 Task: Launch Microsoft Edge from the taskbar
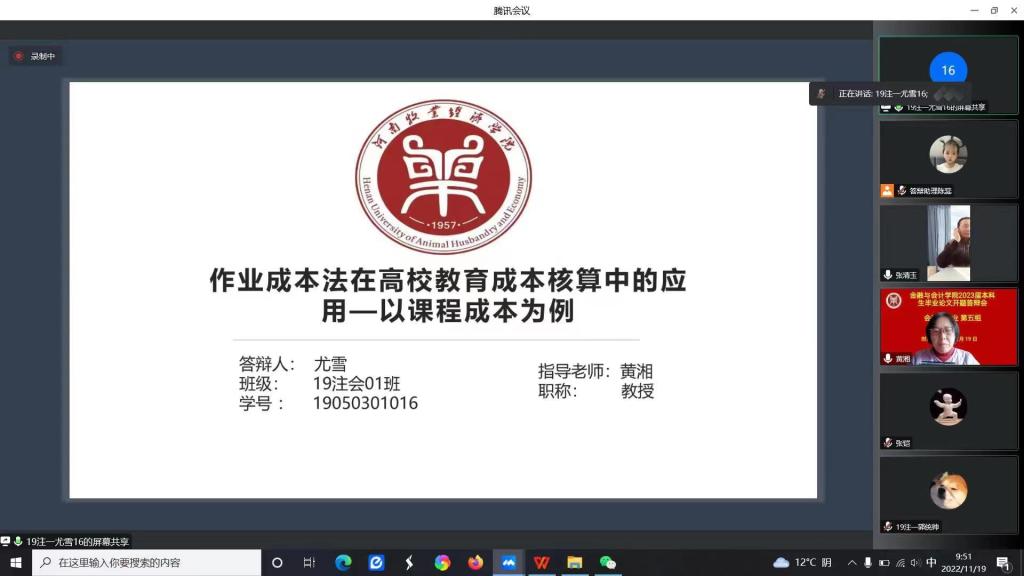click(343, 563)
